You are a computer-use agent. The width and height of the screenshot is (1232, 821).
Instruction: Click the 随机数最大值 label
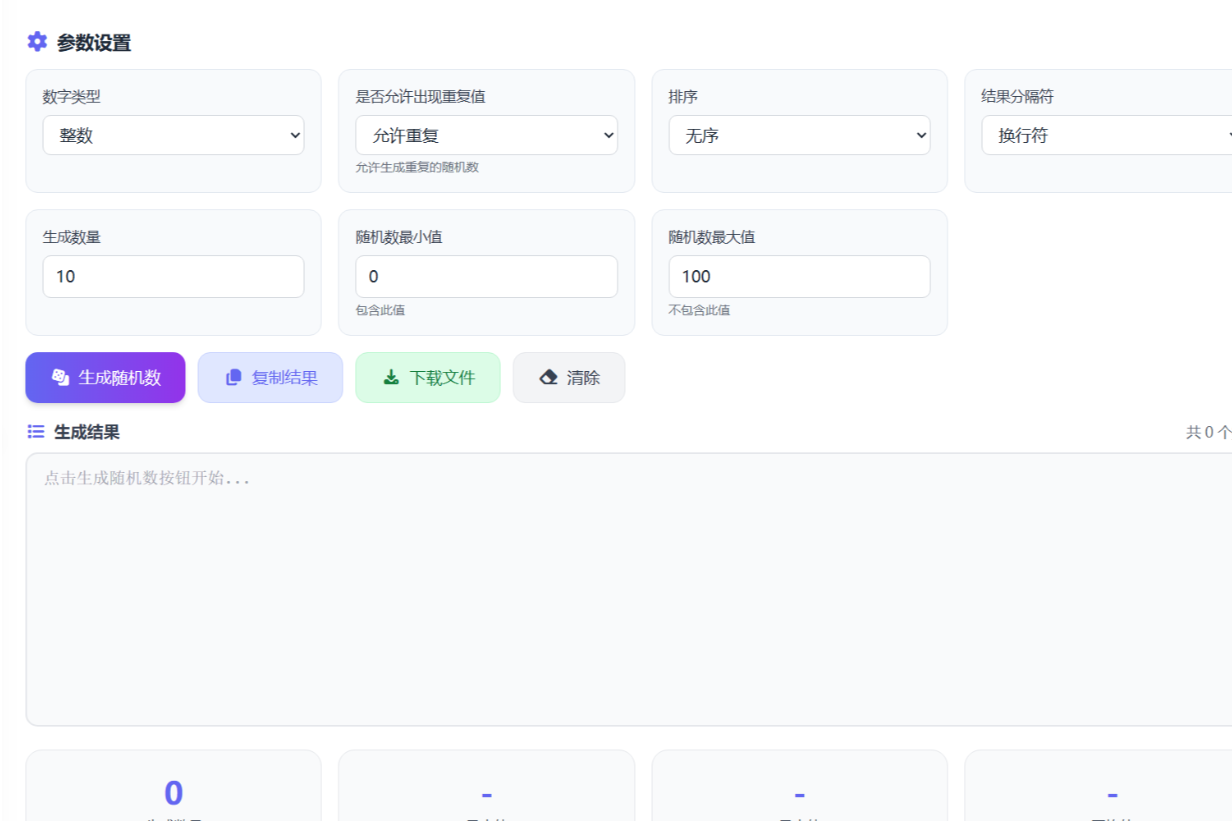pos(712,237)
